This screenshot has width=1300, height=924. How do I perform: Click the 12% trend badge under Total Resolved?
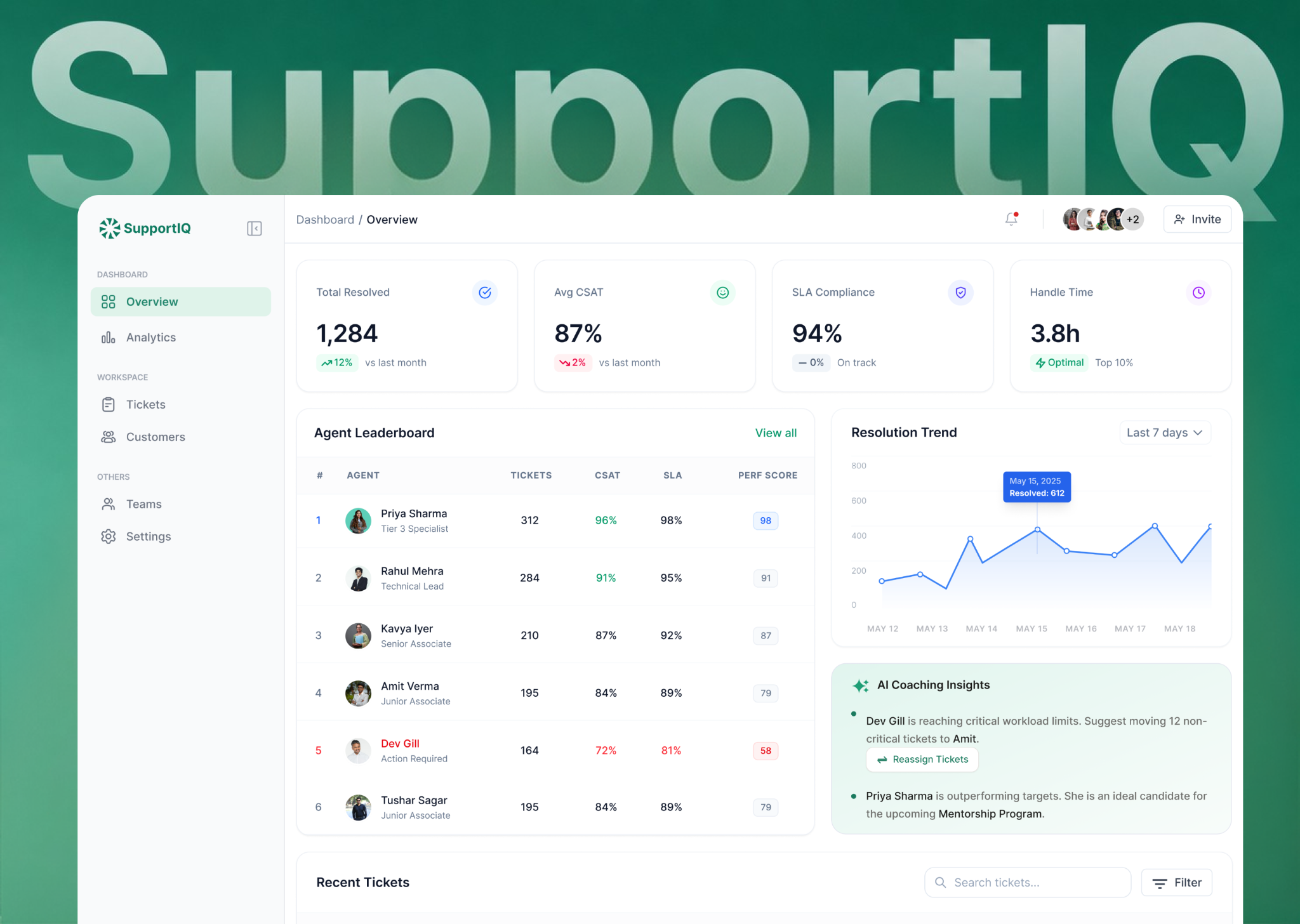click(337, 362)
